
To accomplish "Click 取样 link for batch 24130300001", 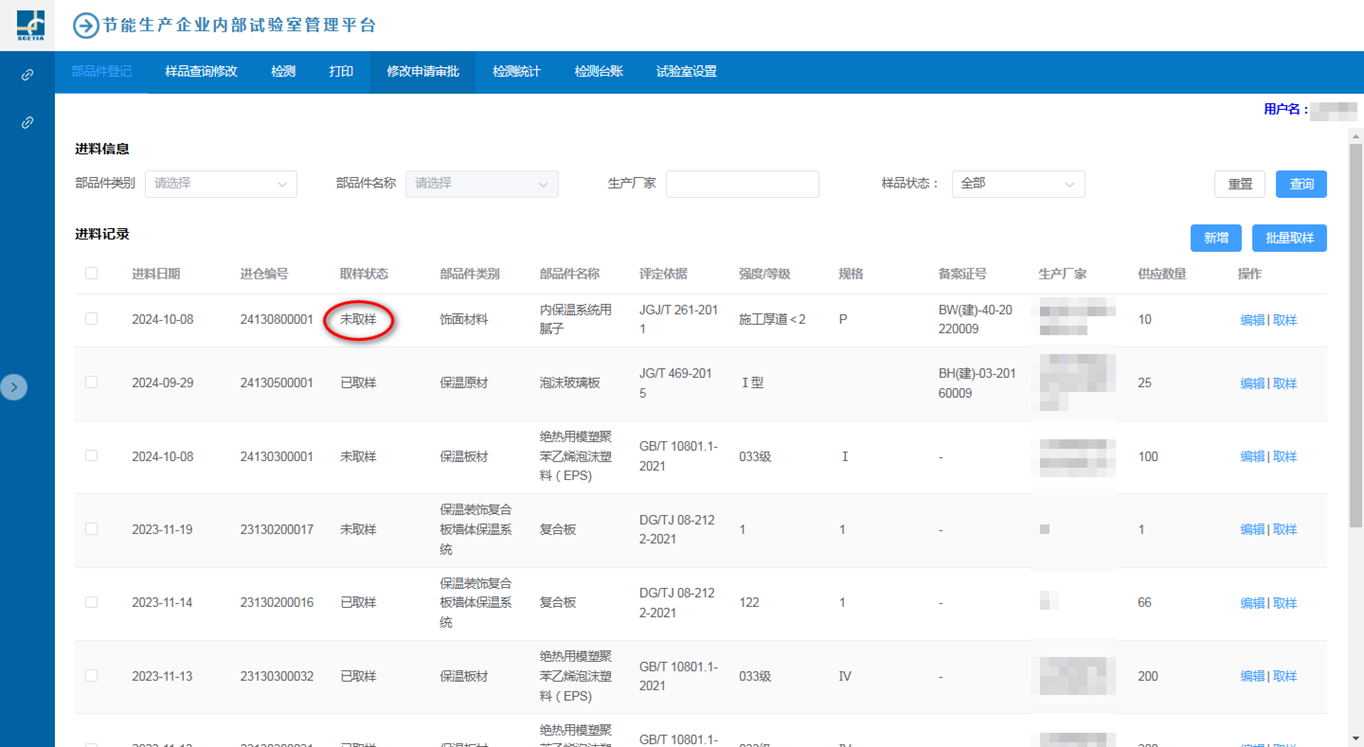I will (x=1285, y=456).
